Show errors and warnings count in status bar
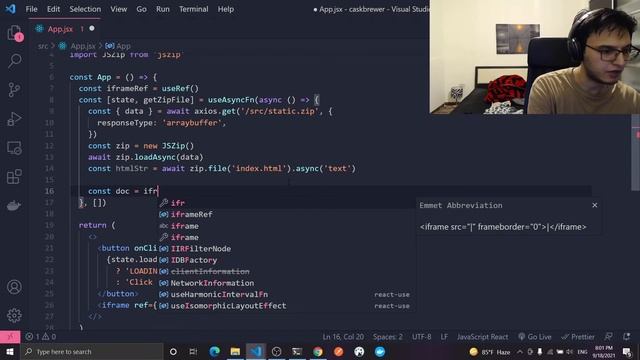This screenshot has width=640, height=360. [x=41, y=337]
